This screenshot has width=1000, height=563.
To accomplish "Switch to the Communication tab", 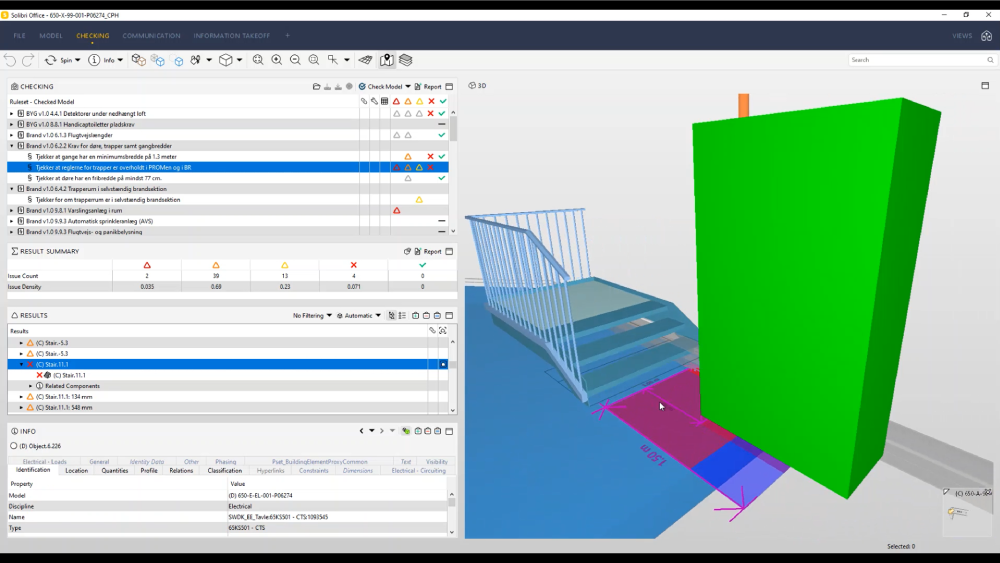I will tap(151, 36).
